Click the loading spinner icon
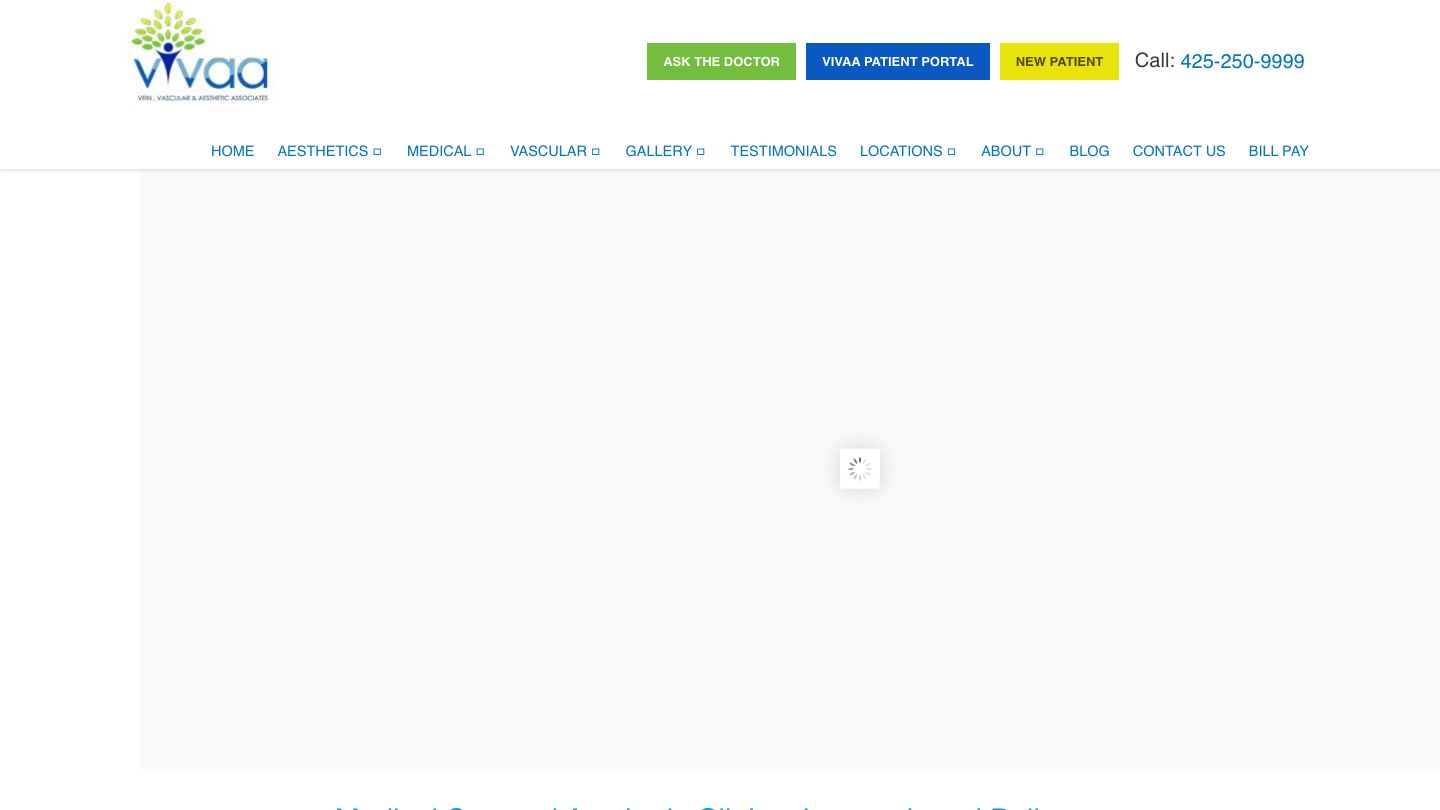The height and width of the screenshot is (810, 1440). point(859,468)
